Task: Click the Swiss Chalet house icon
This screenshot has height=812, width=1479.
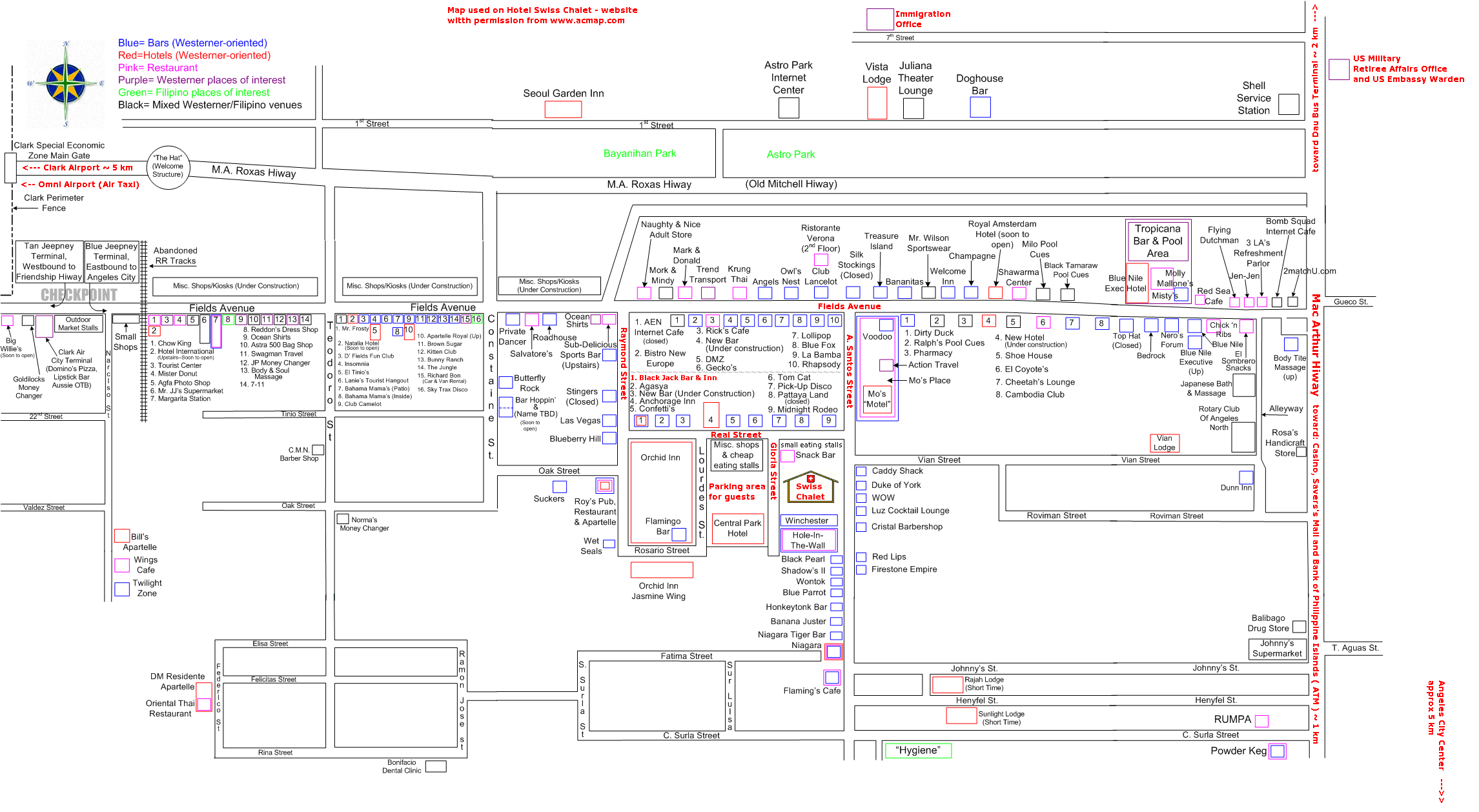Action: pos(810,487)
